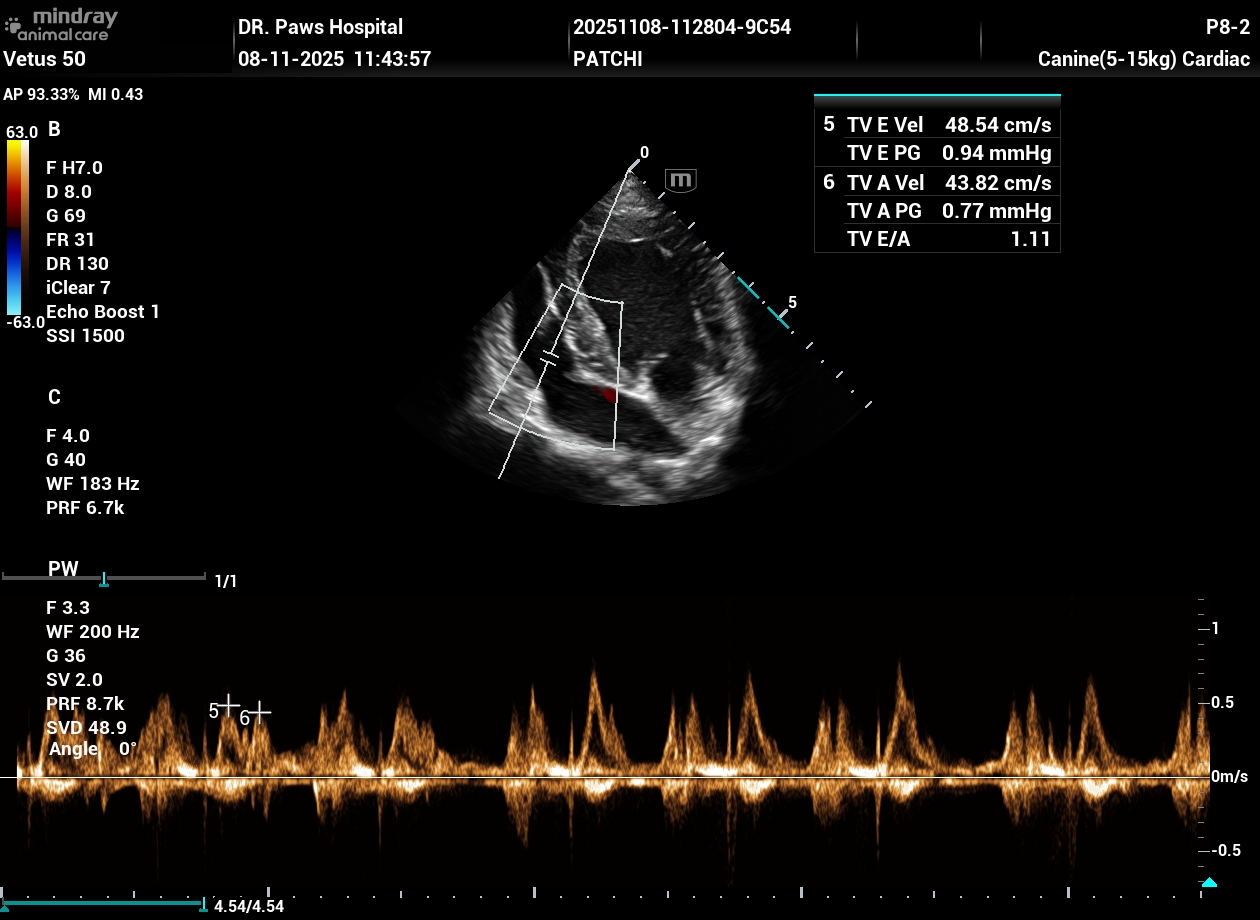Viewport: 1260px width, 920px height.
Task: Click the cine playback bar end handle
Action: click(x=204, y=904)
